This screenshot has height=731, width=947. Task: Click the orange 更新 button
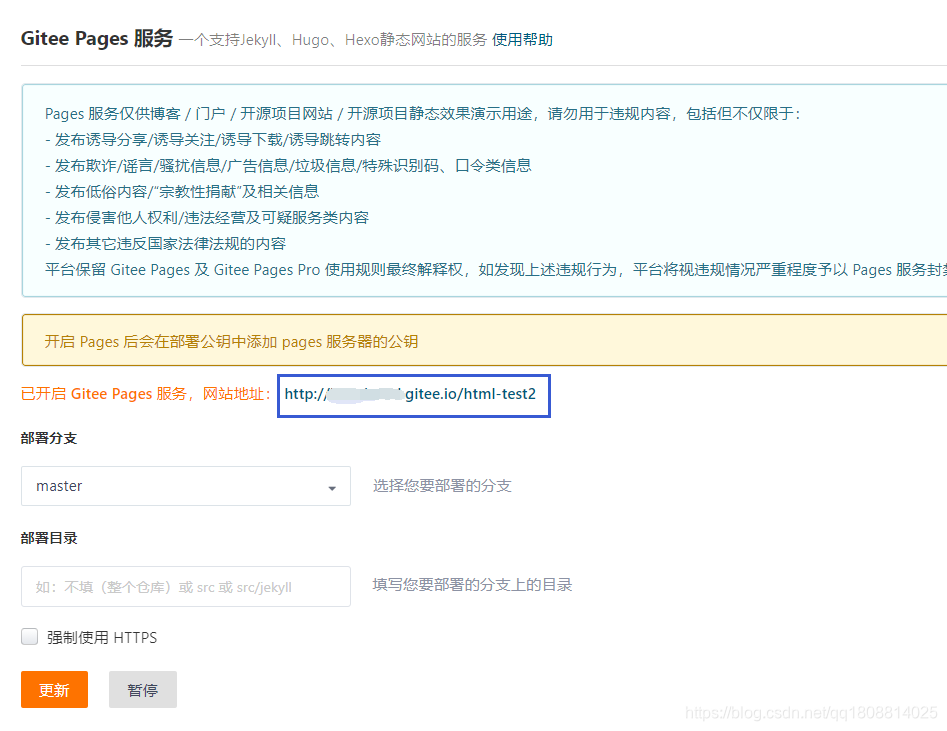pyautogui.click(x=54, y=689)
